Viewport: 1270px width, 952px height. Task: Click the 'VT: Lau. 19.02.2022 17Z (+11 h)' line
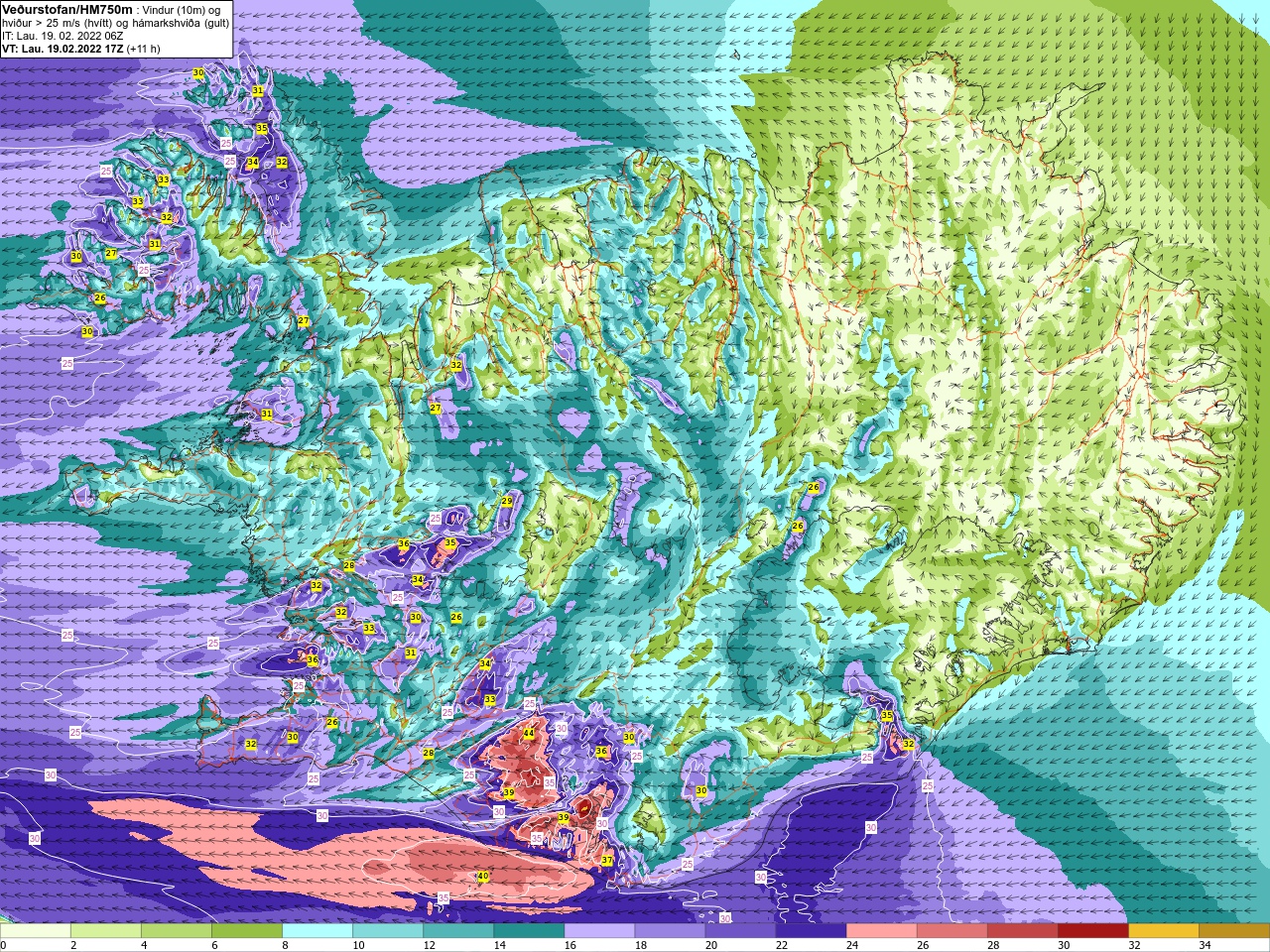[x=81, y=49]
